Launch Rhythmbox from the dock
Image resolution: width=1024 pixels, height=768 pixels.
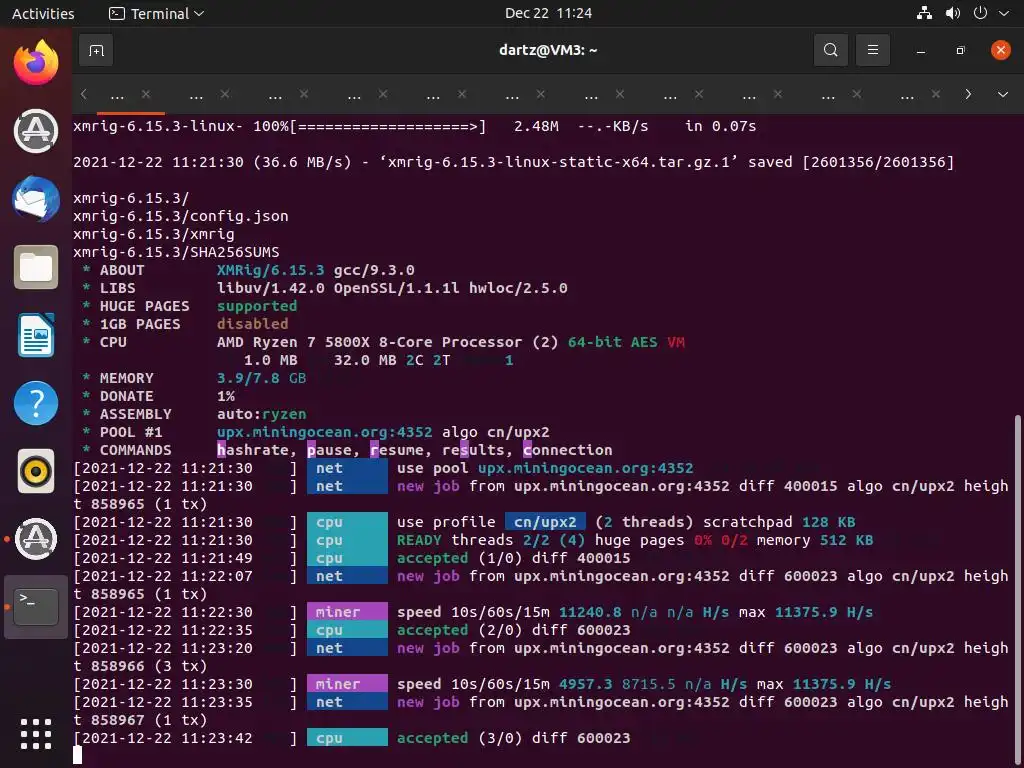click(x=36, y=471)
